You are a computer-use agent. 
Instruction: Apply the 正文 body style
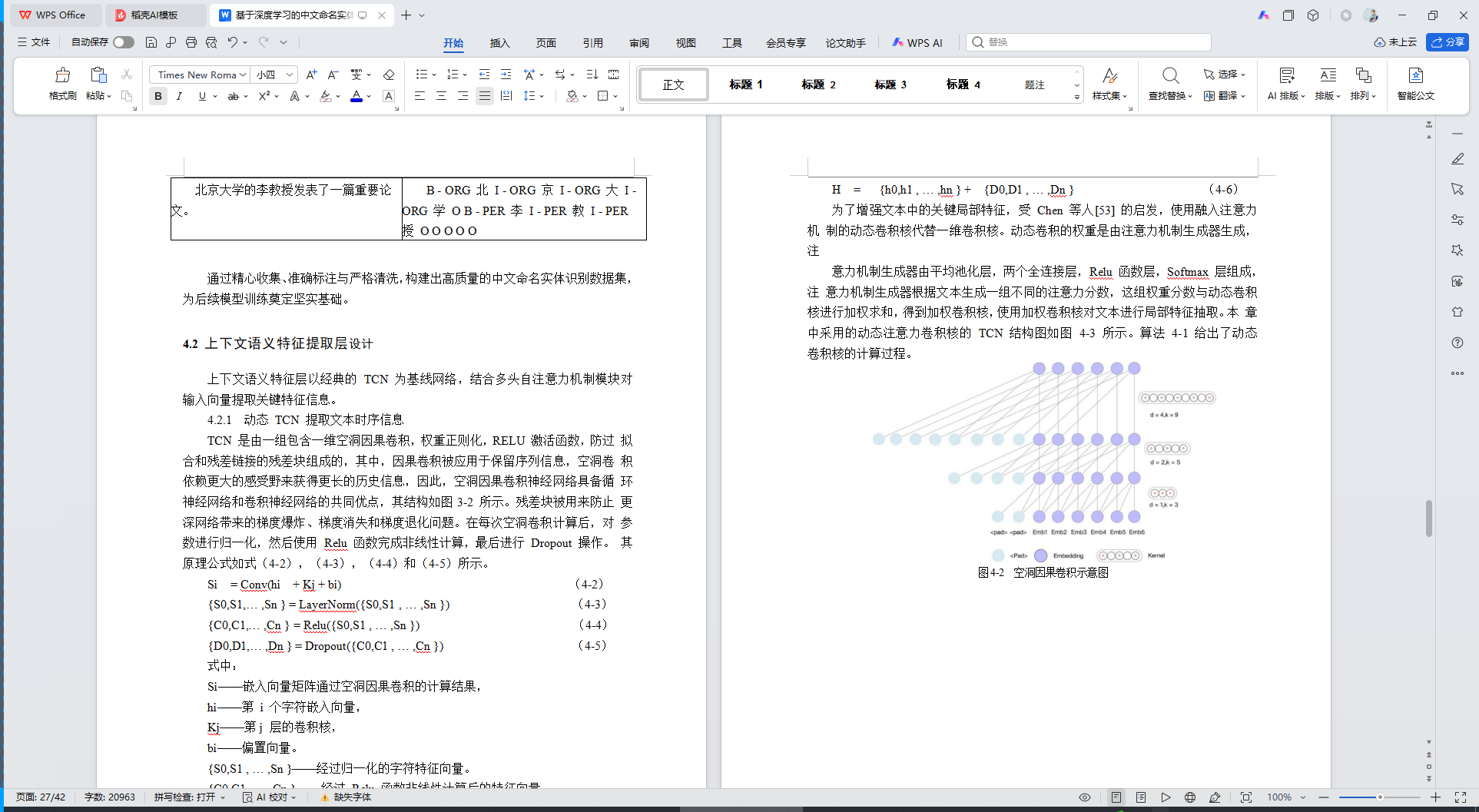pos(674,85)
